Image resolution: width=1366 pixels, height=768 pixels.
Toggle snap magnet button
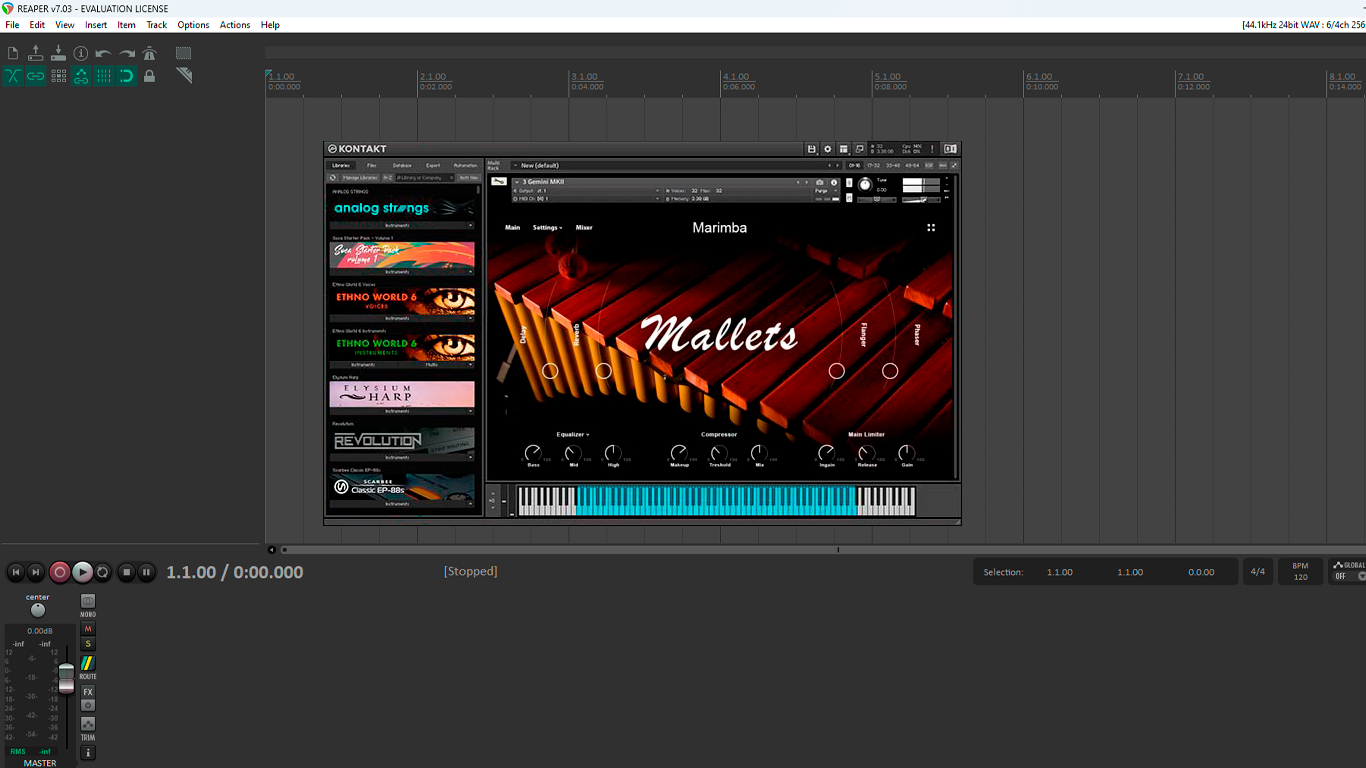127,76
